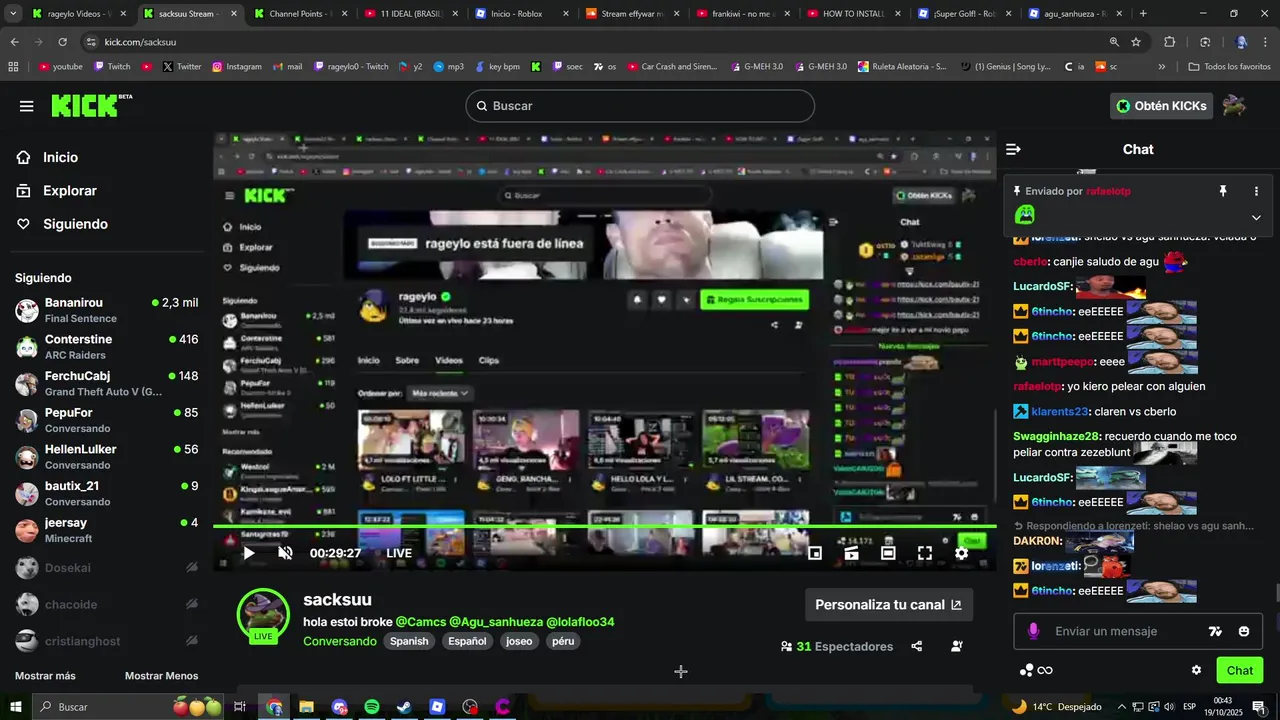Unmute the stream player volume

click(285, 553)
